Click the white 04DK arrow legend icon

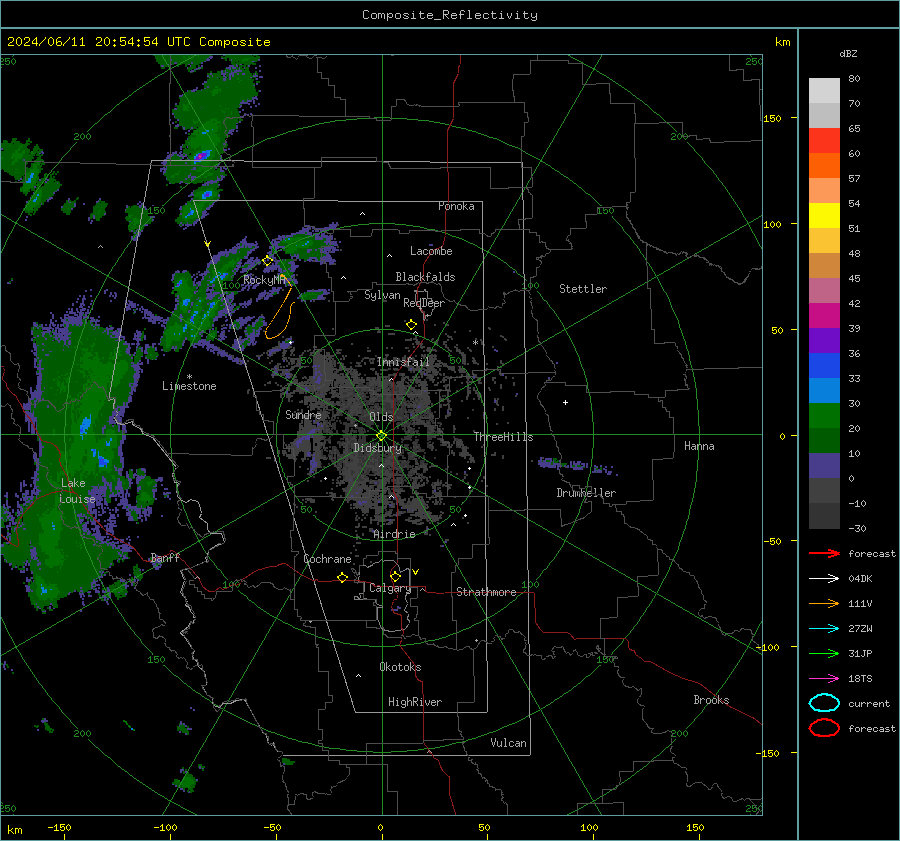tap(824, 579)
